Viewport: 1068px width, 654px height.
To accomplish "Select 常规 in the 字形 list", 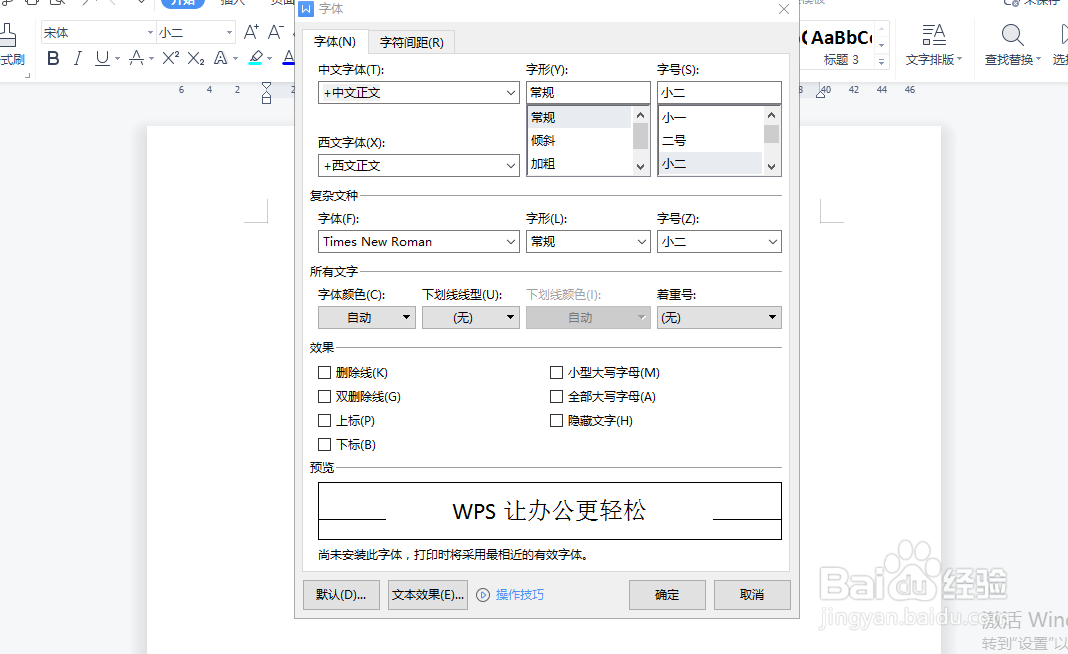I will pos(580,117).
